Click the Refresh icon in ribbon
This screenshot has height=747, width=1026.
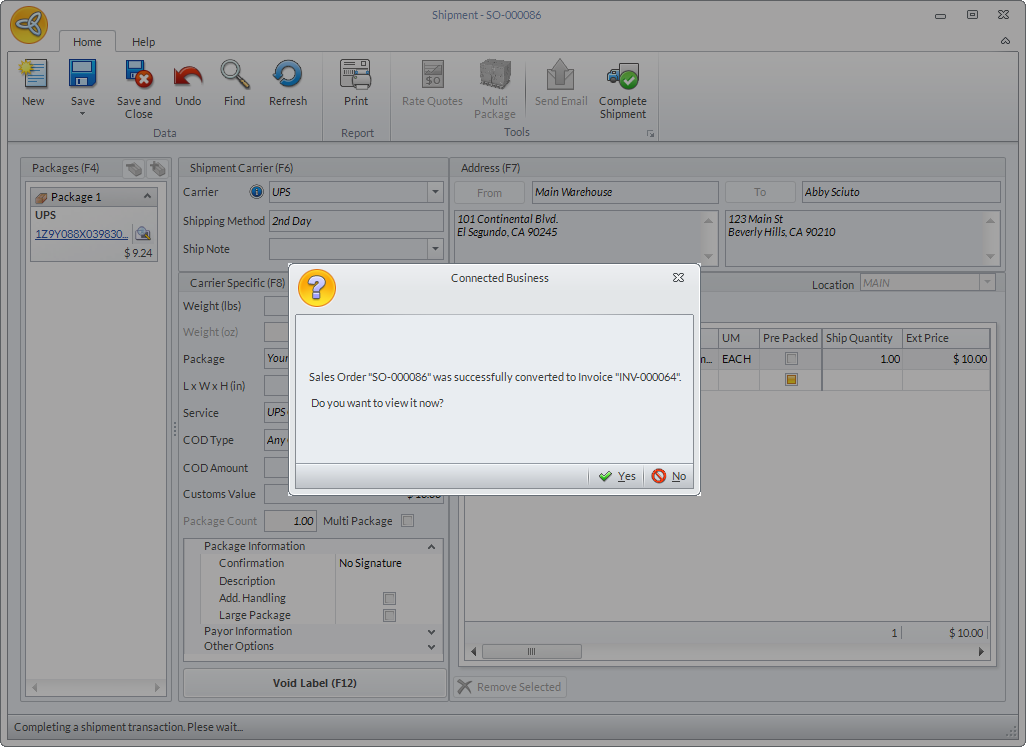click(288, 75)
